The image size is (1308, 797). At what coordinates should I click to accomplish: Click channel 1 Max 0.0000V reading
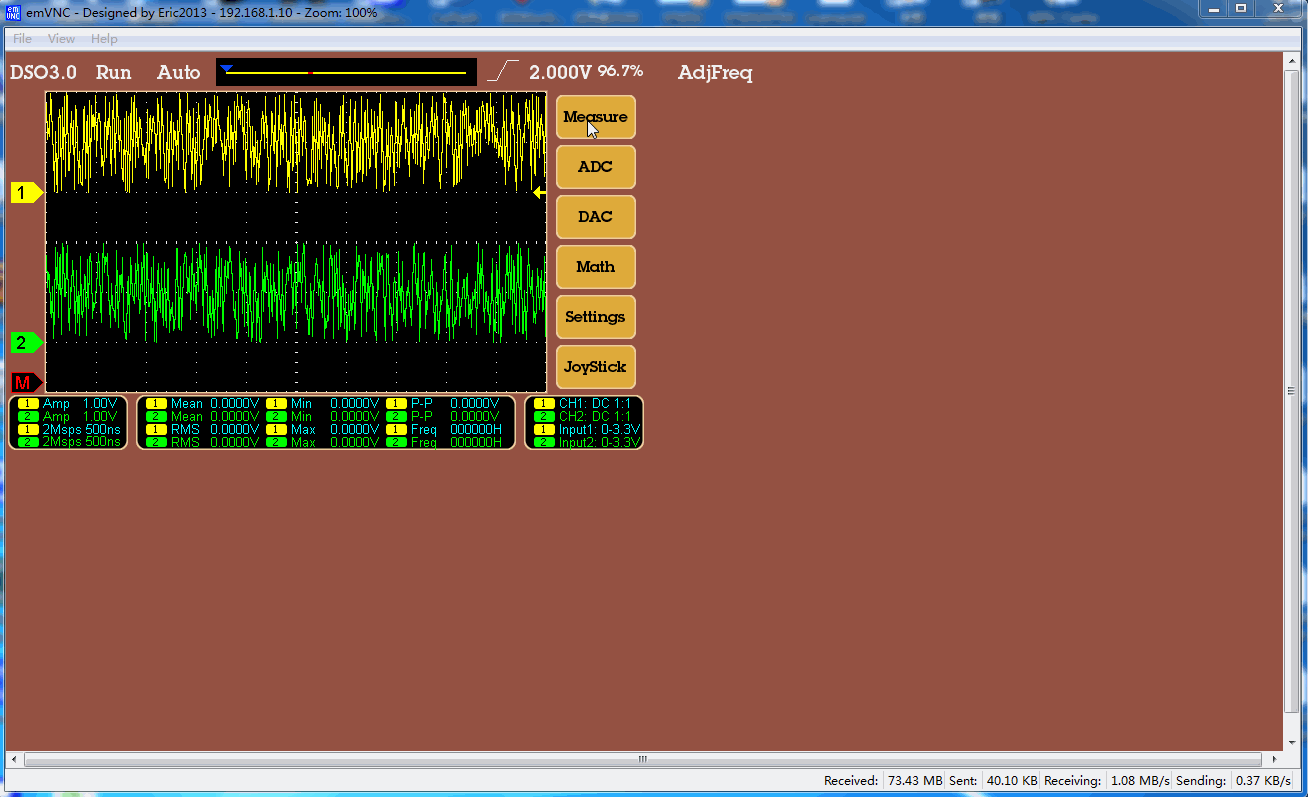coord(323,429)
